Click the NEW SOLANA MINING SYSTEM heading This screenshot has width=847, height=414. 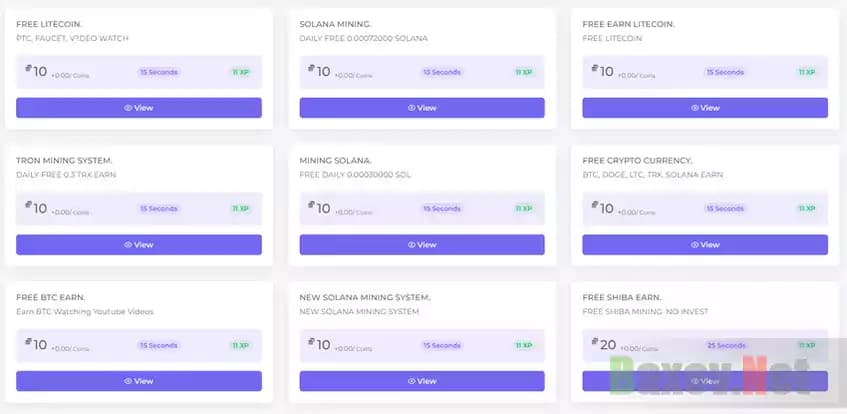click(x=365, y=297)
